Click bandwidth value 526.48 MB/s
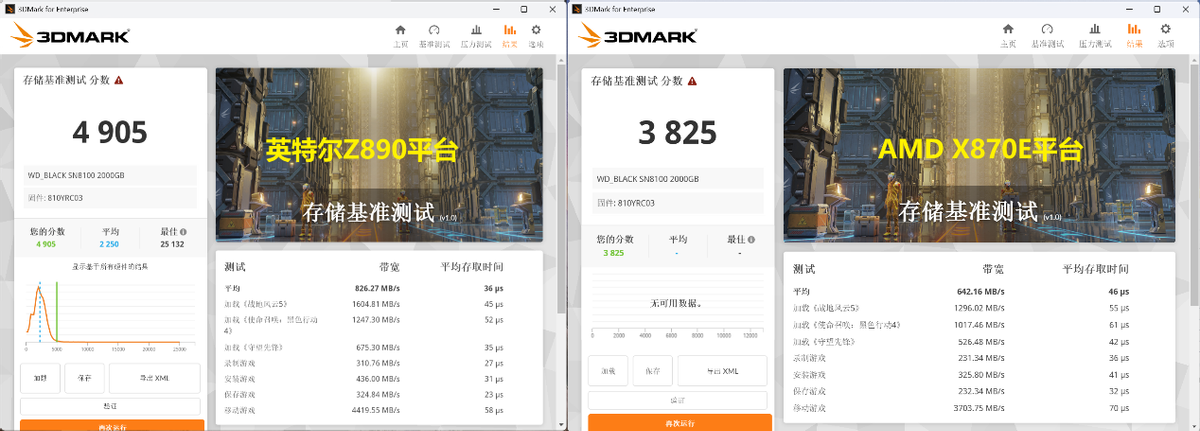Screen dimensions: 1200x431 click(x=982, y=341)
